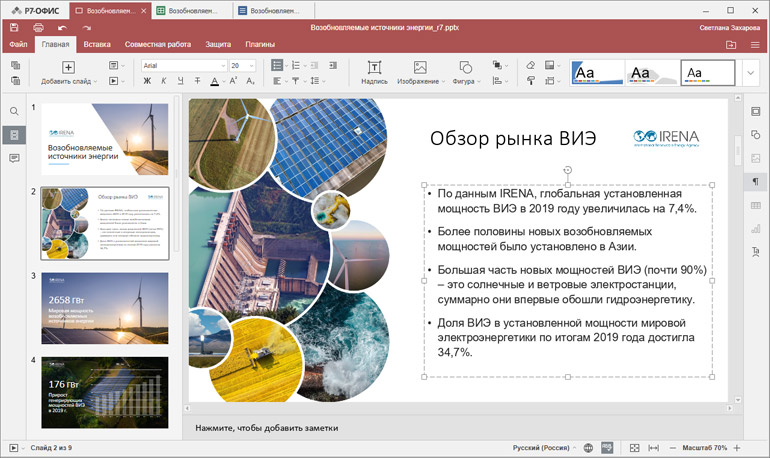Switch to the Вставка tab

97,45
